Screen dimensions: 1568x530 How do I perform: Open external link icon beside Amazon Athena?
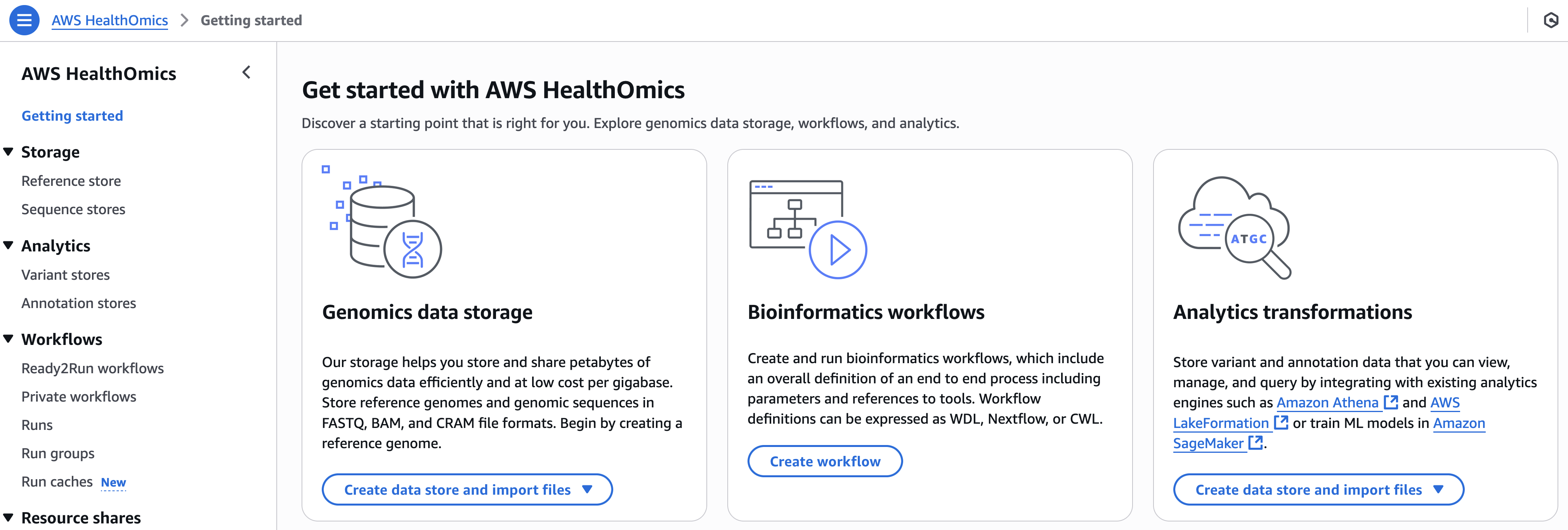coord(1391,402)
